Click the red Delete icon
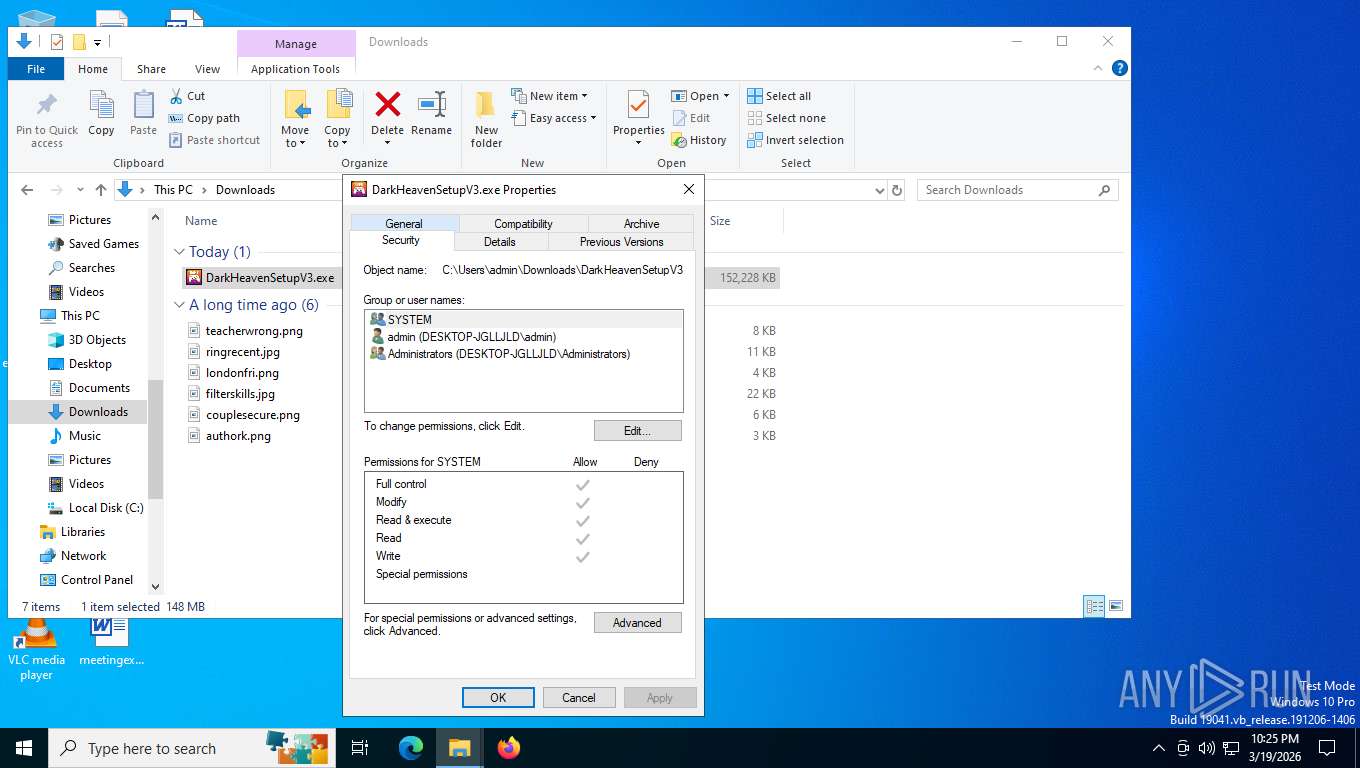1360x768 pixels. (387, 104)
